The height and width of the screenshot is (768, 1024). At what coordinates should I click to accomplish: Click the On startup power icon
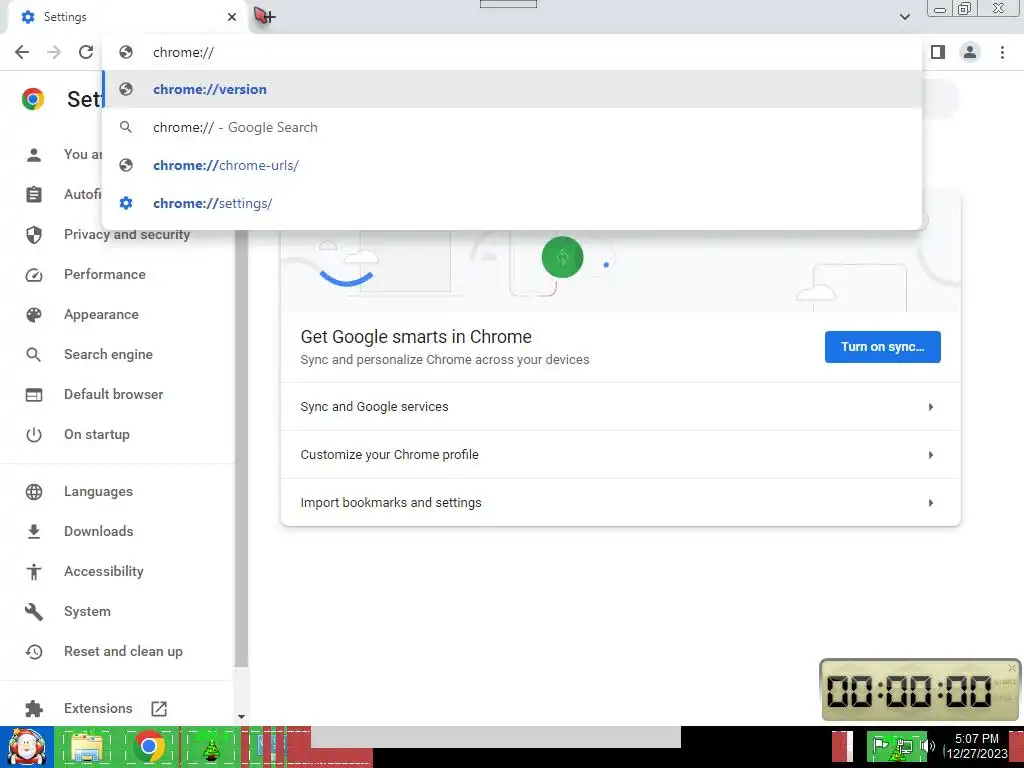pos(33,435)
